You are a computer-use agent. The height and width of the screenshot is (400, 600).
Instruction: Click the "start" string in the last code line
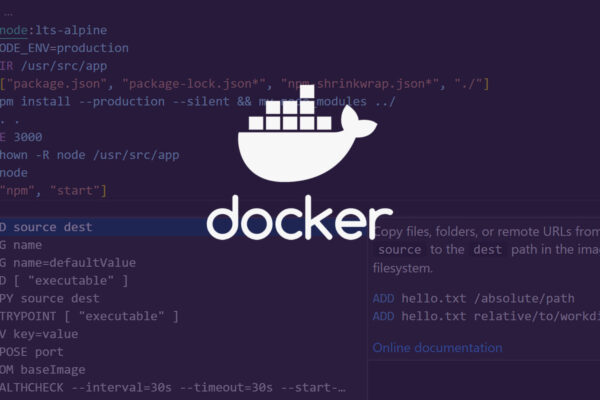pyautogui.click(x=75, y=191)
